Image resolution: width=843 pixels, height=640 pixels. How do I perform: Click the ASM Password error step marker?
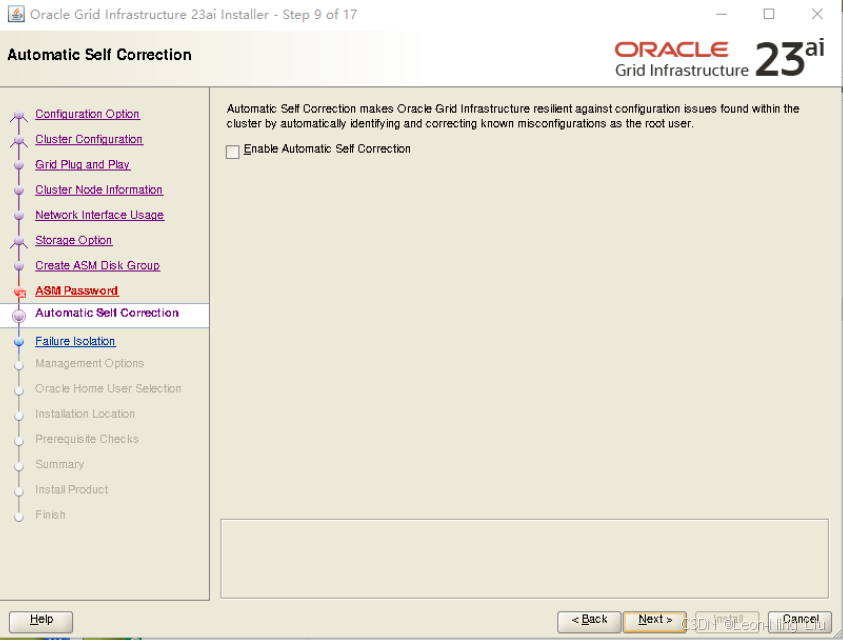pos(20,293)
